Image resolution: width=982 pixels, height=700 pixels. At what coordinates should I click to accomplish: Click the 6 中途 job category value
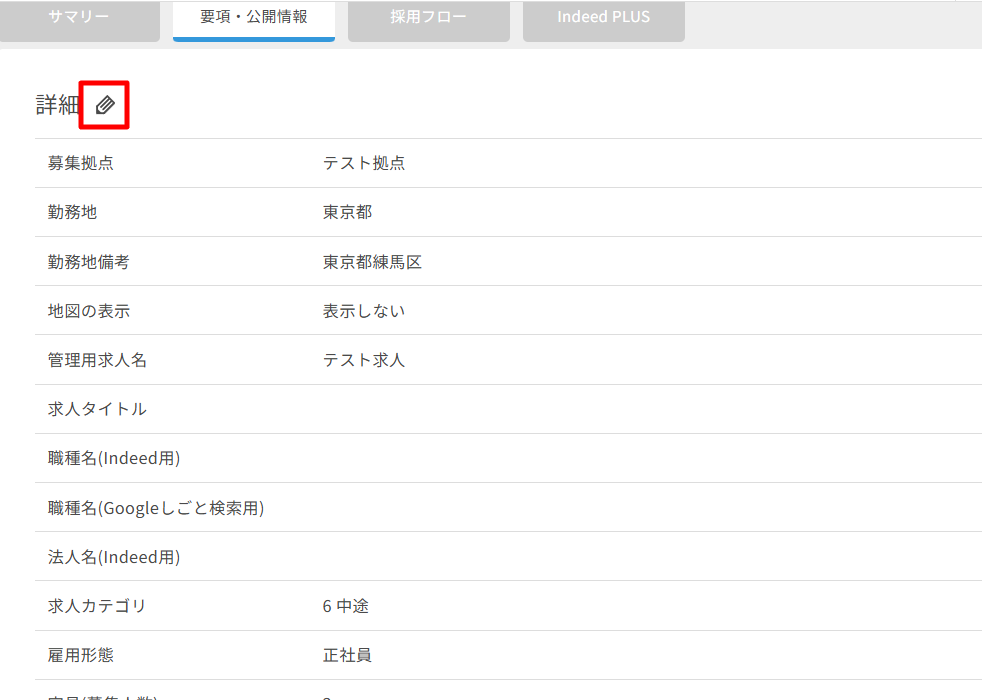pos(346,606)
